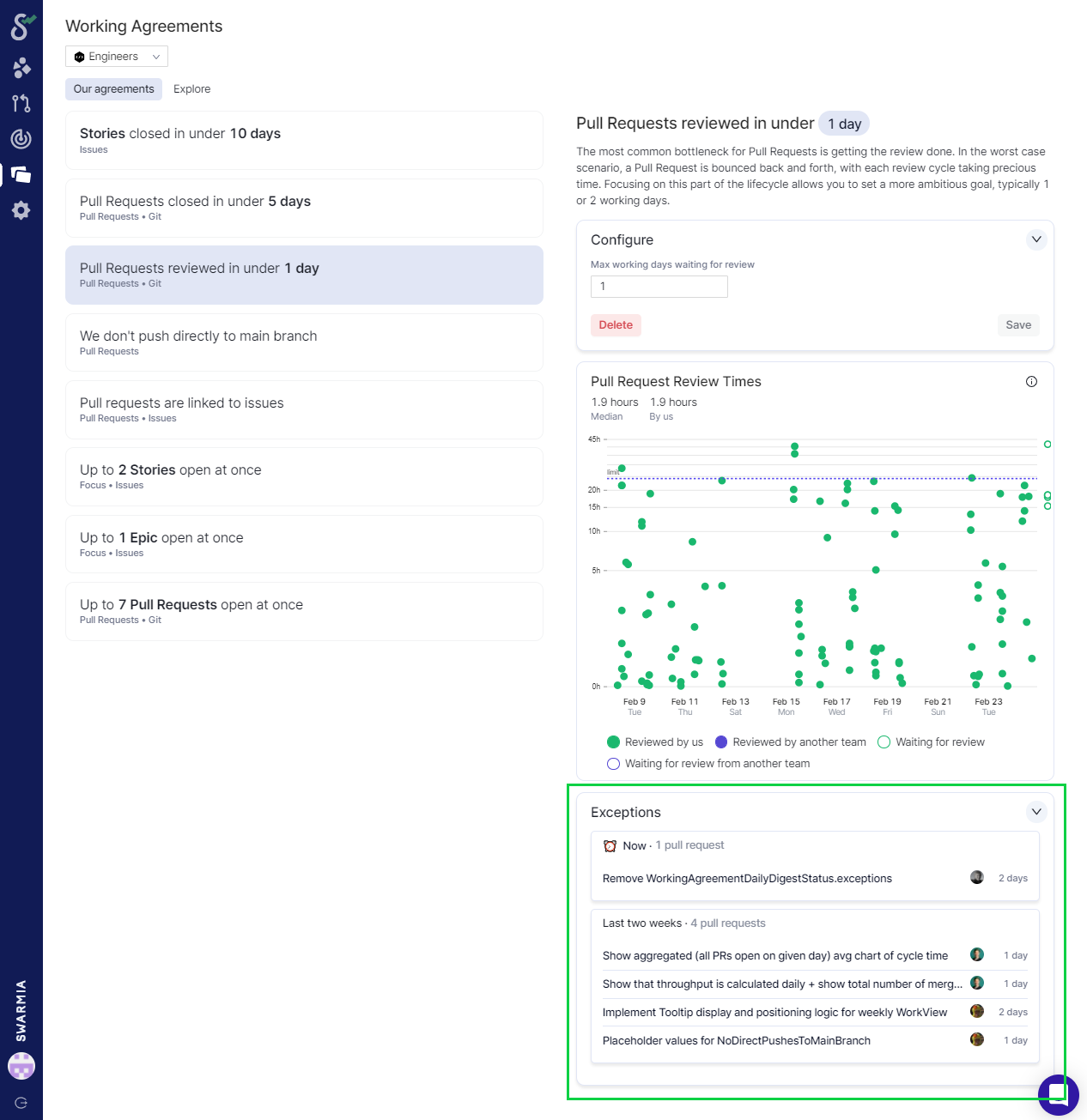
Task: Open the settings gear in sidebar
Action: [x=21, y=210]
